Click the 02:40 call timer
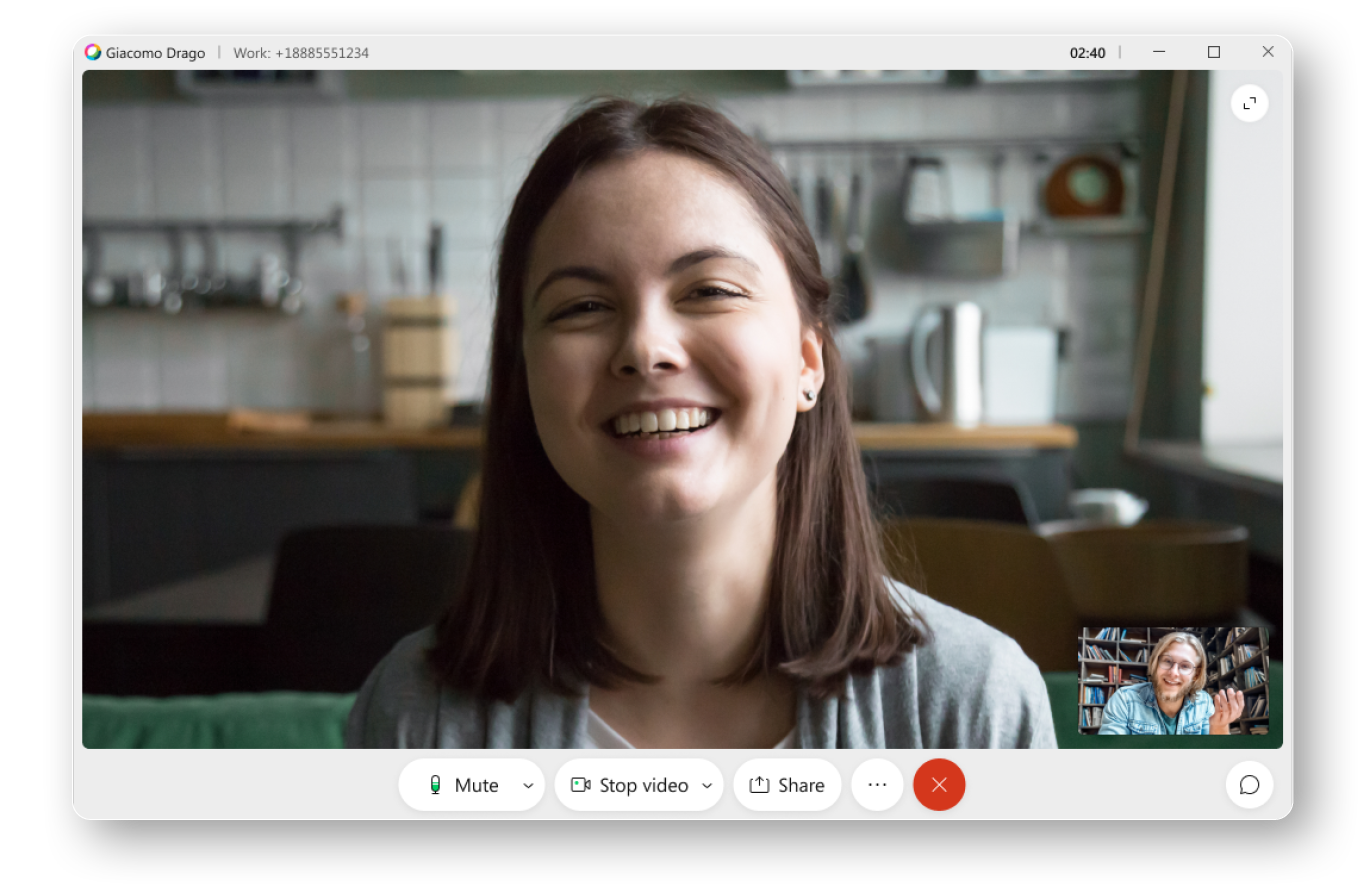Viewport: 1365px width, 893px height. (x=1088, y=53)
